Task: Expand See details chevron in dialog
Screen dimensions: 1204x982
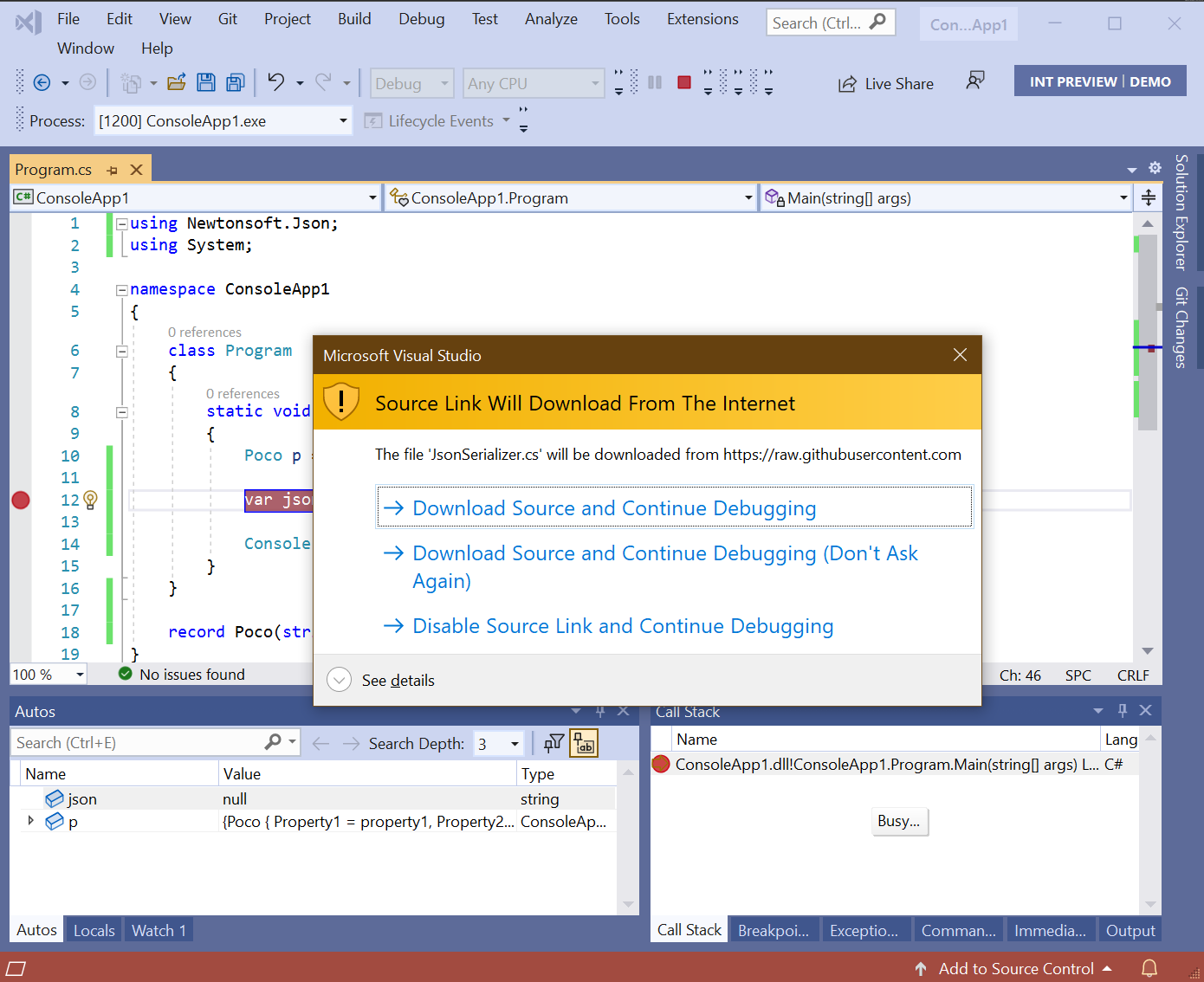Action: [x=339, y=680]
